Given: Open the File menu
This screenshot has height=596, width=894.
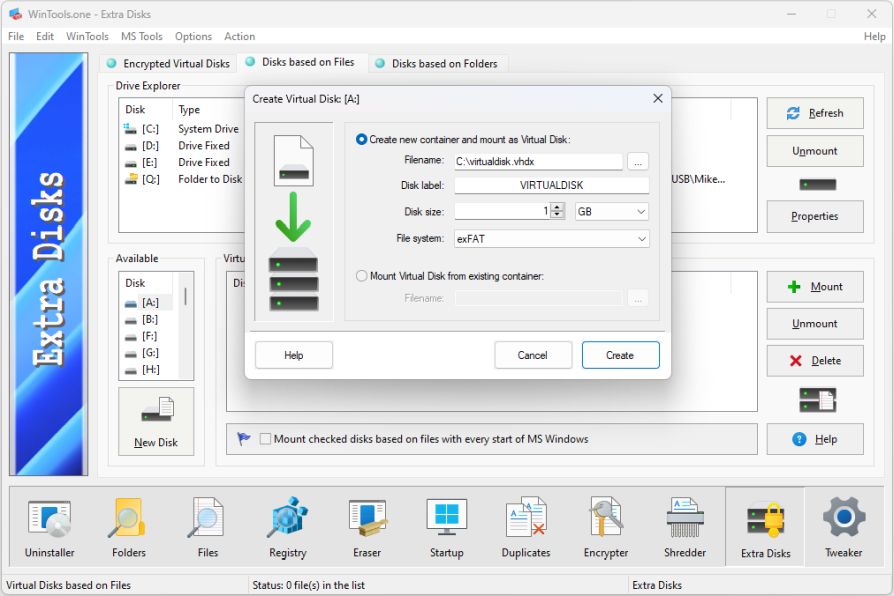Looking at the screenshot, I should pyautogui.click(x=16, y=37).
